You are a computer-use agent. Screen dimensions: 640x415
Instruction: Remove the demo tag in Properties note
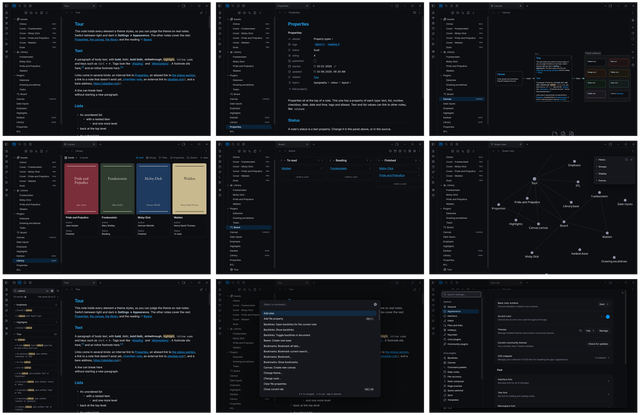point(324,44)
